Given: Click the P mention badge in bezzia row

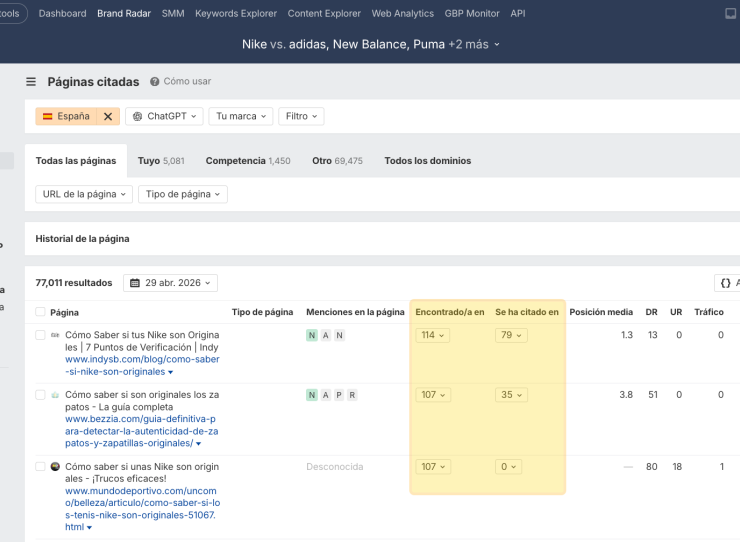Looking at the screenshot, I should pos(339,395).
